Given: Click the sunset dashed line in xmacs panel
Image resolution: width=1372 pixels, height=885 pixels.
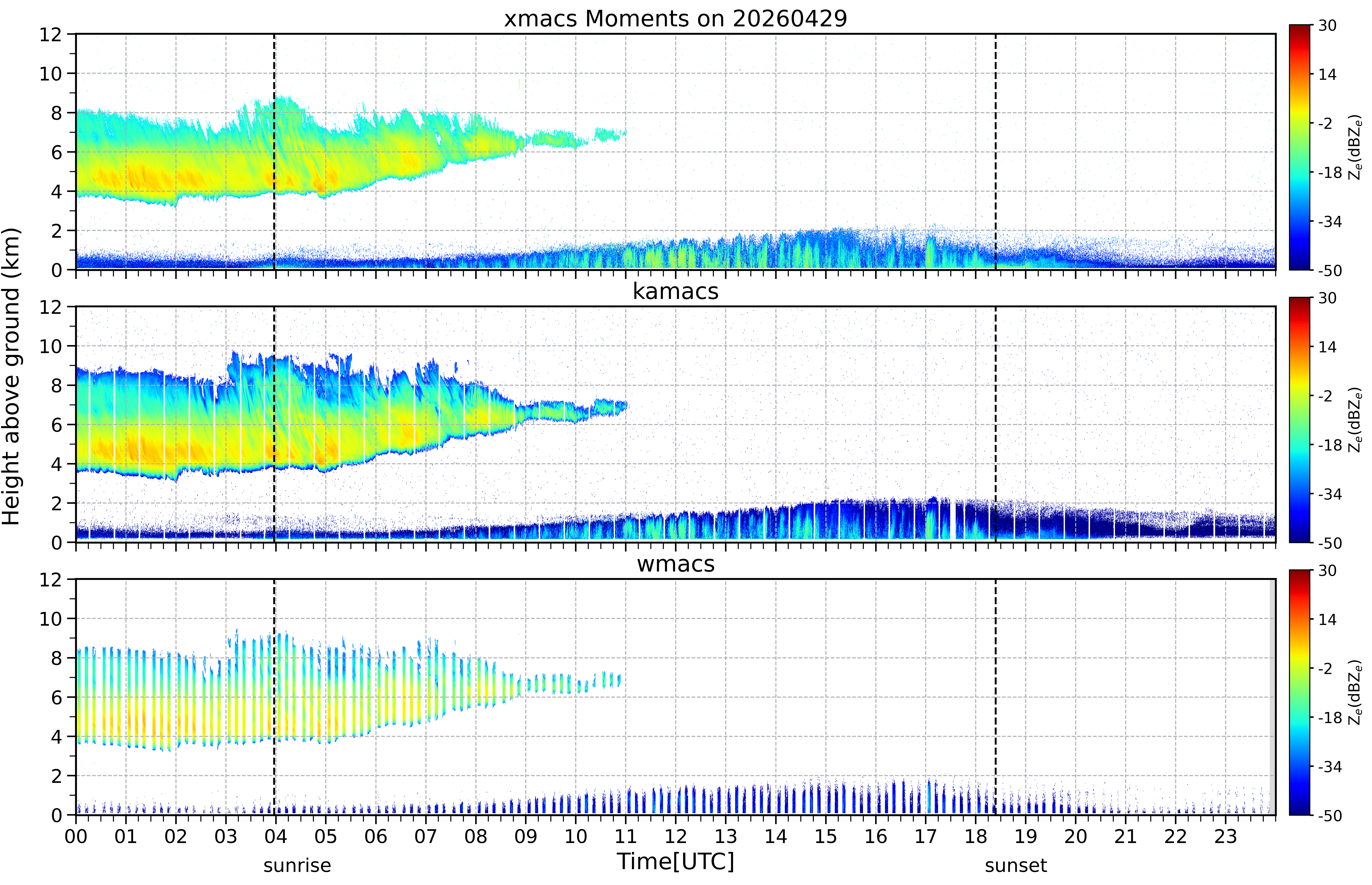Looking at the screenshot, I should coord(996,152).
